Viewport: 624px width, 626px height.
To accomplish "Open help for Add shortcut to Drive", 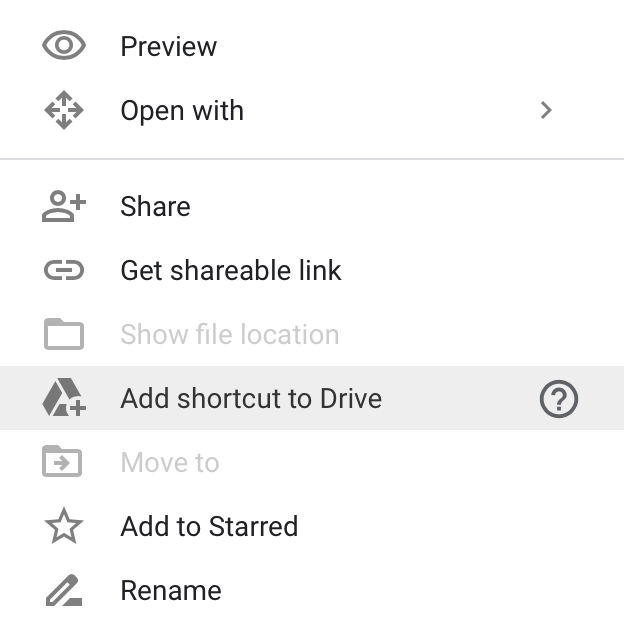I will [559, 398].
